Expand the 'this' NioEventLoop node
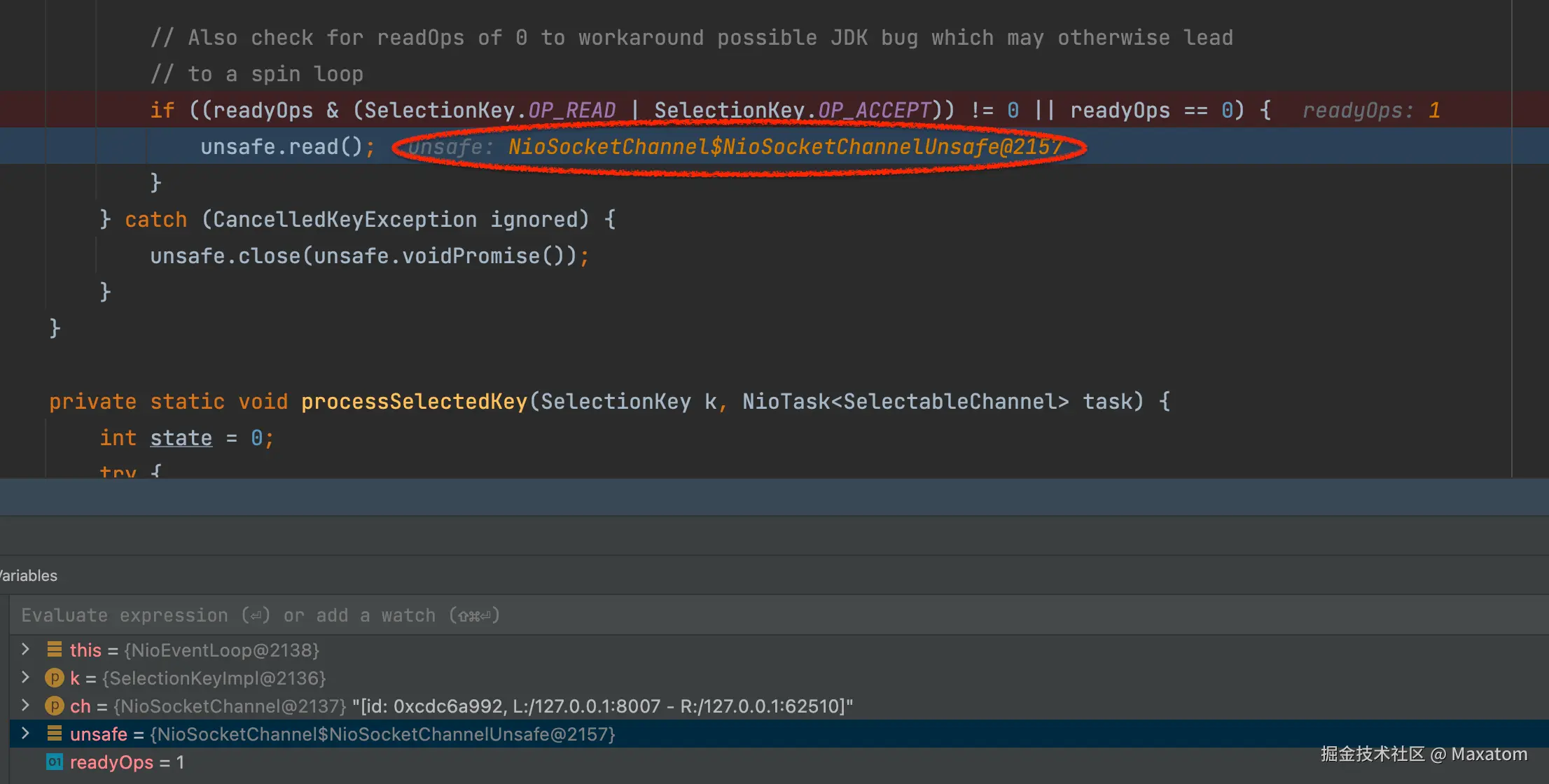This screenshot has width=1549, height=784. click(26, 650)
